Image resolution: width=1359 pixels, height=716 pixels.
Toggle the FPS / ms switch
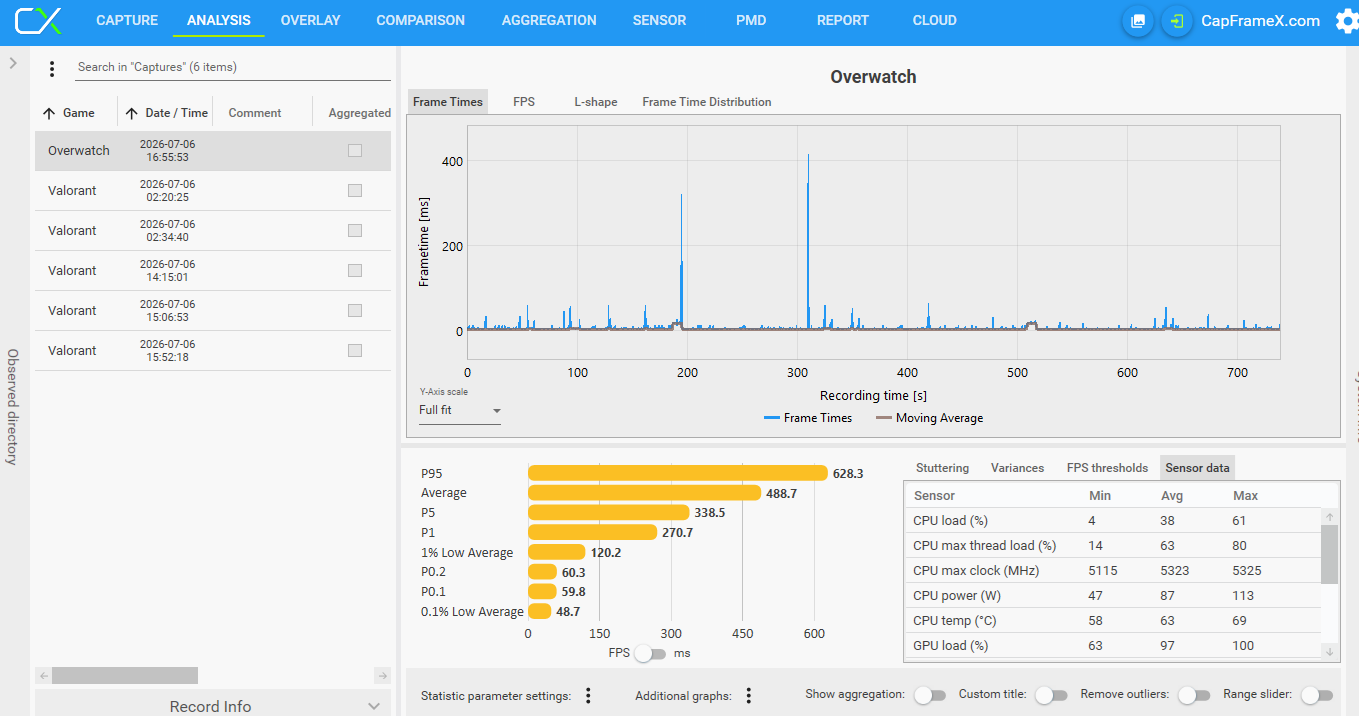click(x=650, y=653)
